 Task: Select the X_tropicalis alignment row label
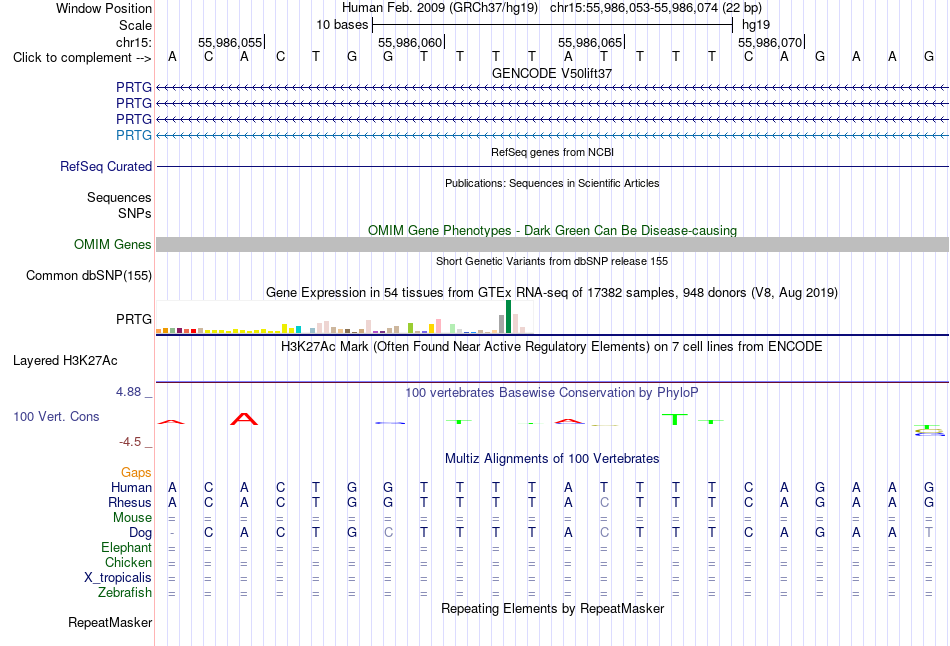(x=118, y=578)
